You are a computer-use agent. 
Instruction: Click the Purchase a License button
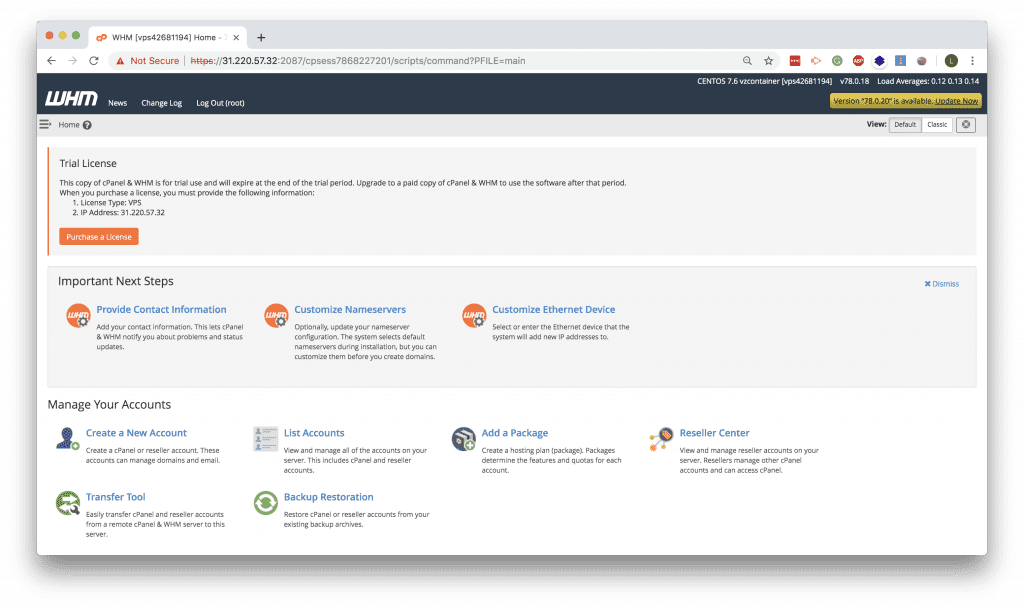coord(100,236)
